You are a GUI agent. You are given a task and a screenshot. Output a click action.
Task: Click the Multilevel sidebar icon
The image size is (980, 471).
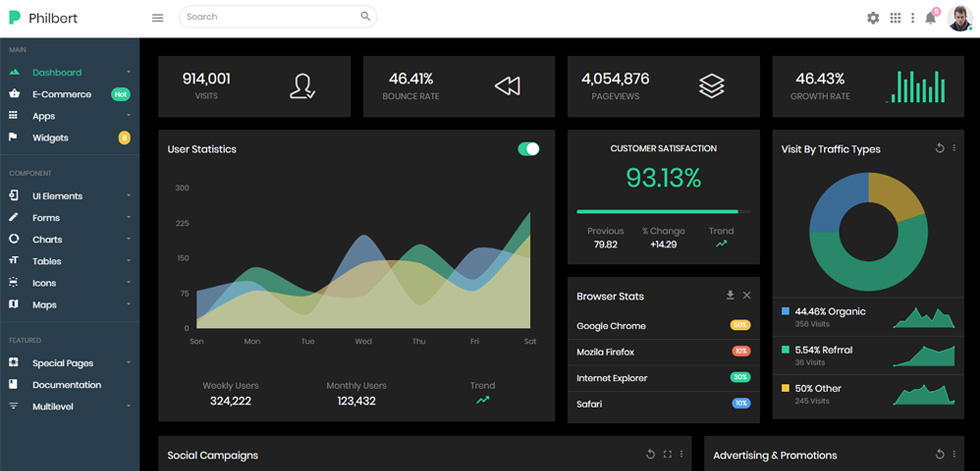(x=13, y=406)
